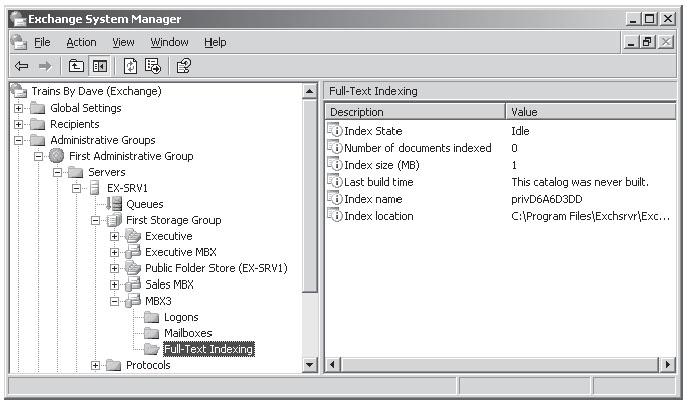687x404 pixels.
Task: Select the Queues tree item
Action: (145, 204)
